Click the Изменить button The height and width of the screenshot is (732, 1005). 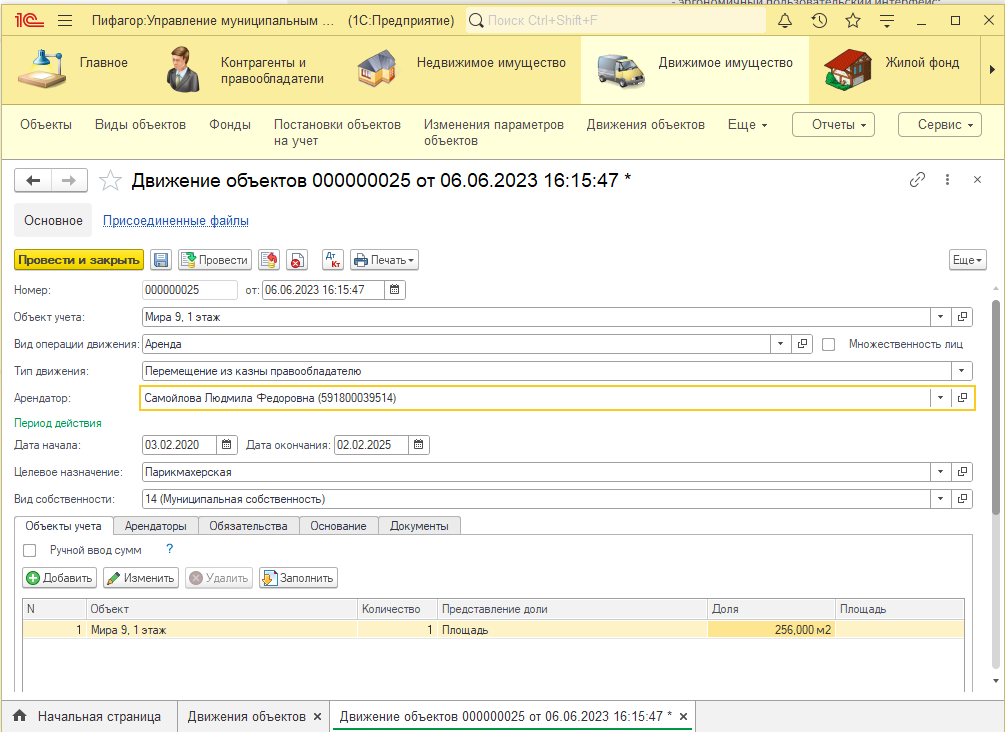[141, 578]
